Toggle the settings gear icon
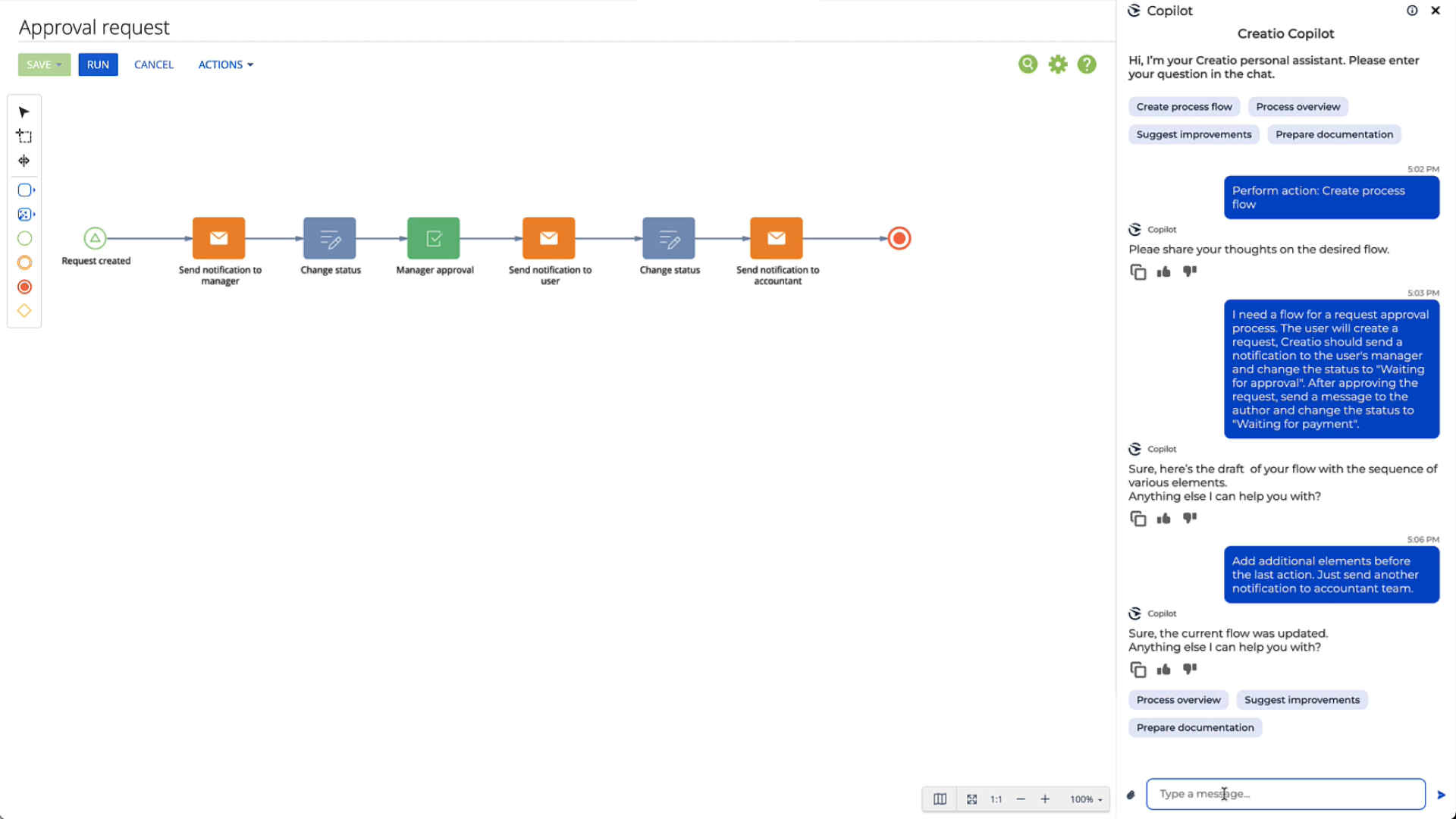Screen dimensions: 1456x819 click(1058, 64)
